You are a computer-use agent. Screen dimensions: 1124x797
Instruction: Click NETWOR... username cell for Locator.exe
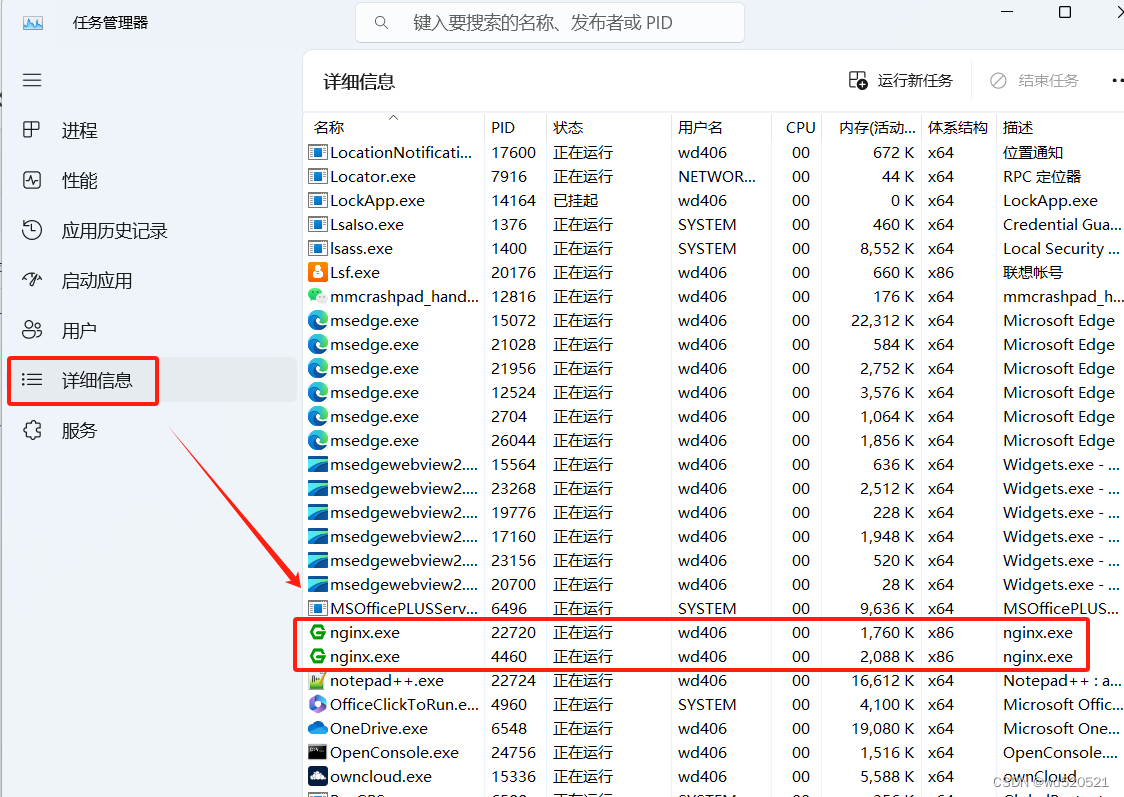pyautogui.click(x=717, y=176)
